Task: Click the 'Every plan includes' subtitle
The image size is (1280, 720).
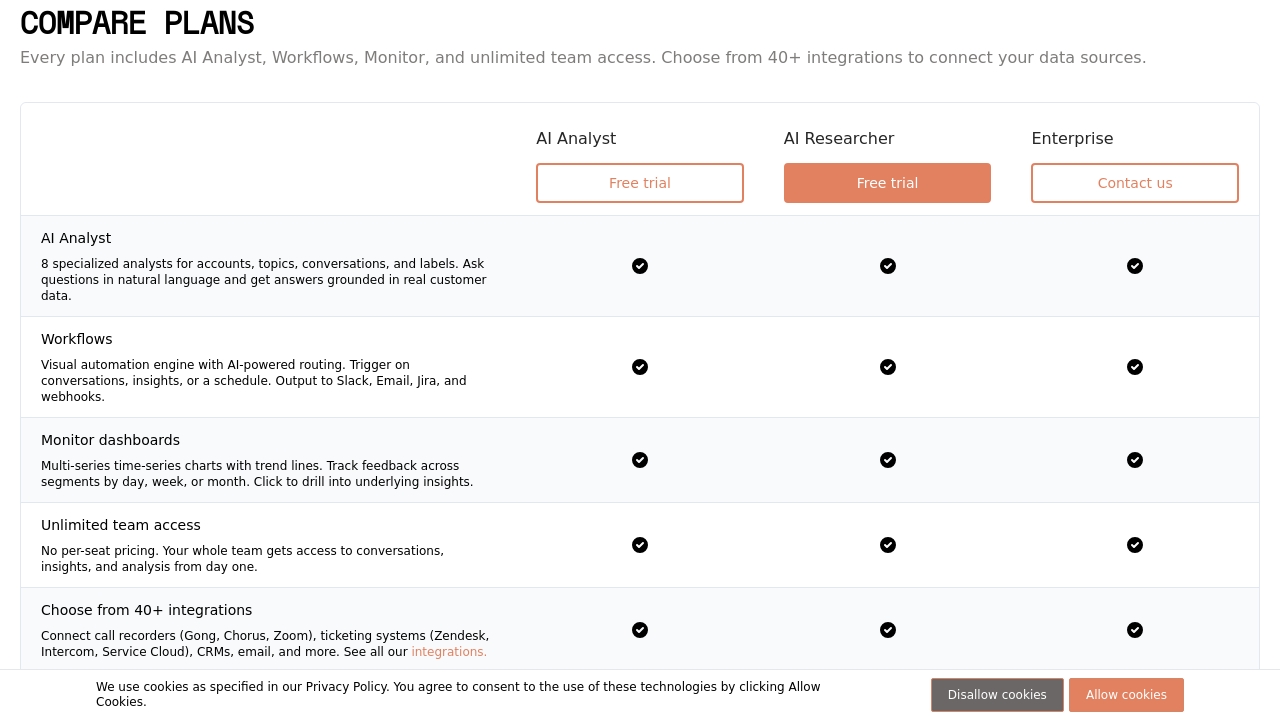Action: [x=583, y=57]
